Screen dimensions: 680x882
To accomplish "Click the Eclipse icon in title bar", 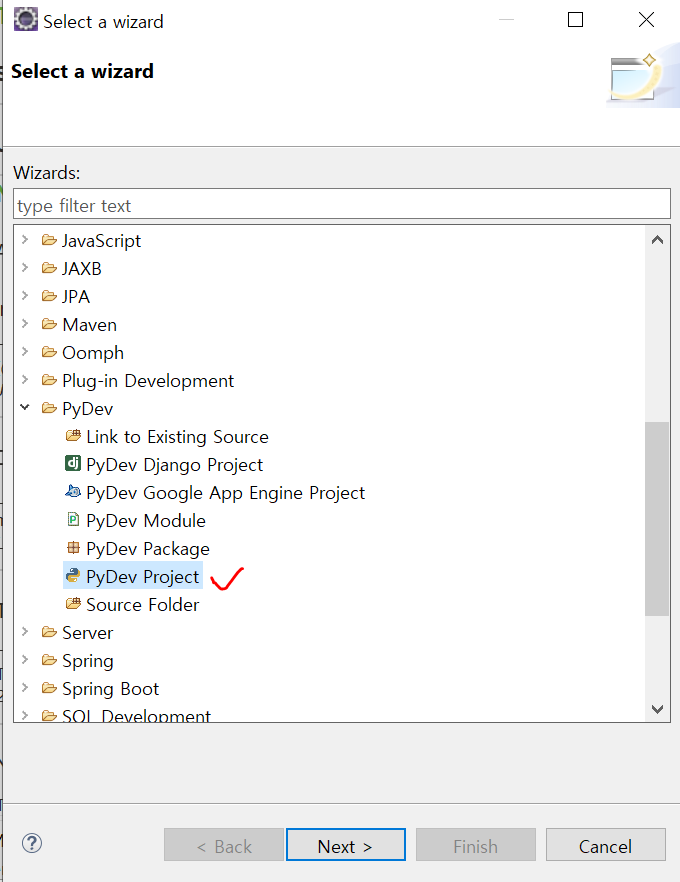I will [x=25, y=20].
